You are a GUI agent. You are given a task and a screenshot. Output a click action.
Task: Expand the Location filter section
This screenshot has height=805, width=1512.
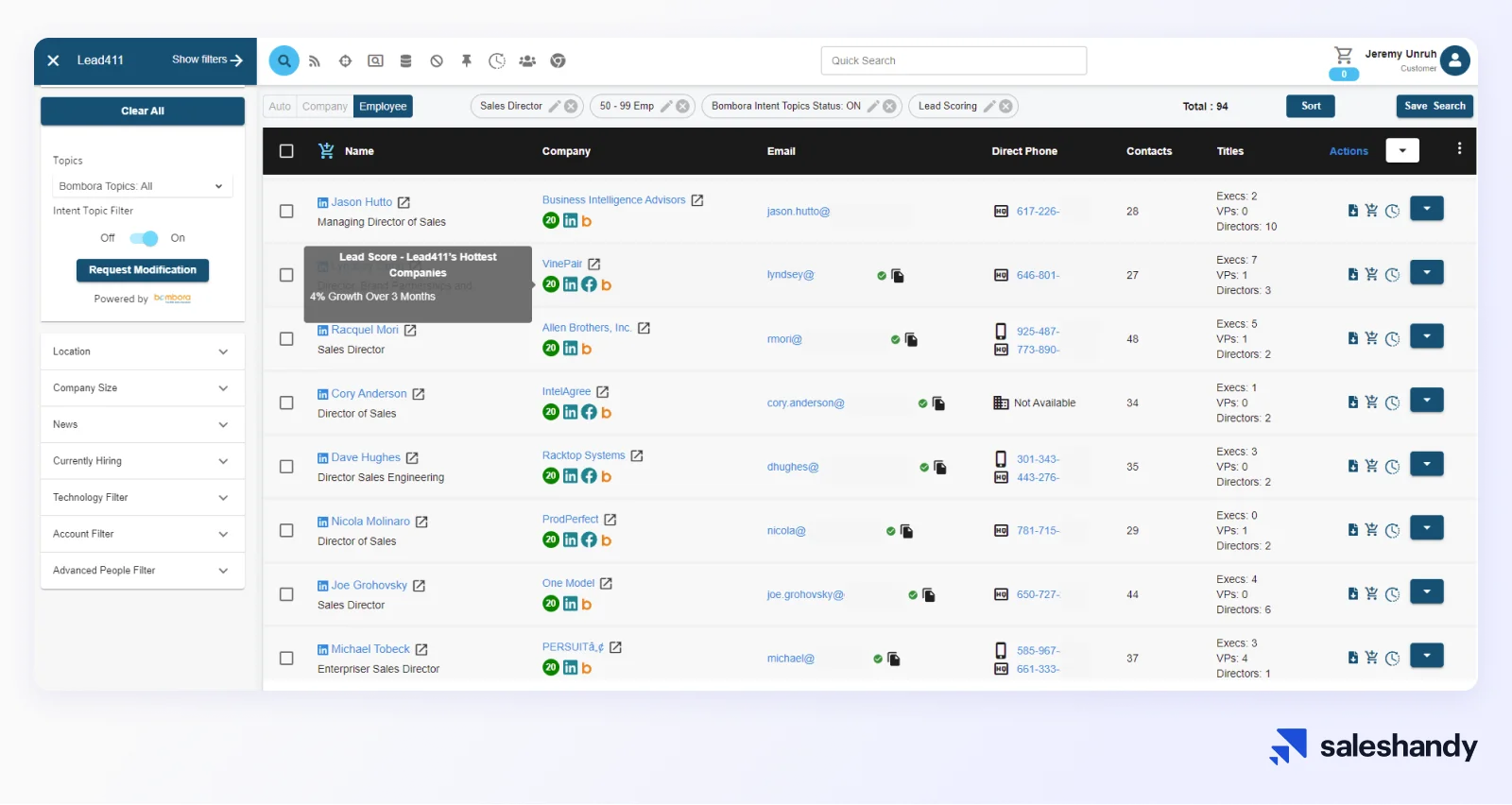coord(143,351)
